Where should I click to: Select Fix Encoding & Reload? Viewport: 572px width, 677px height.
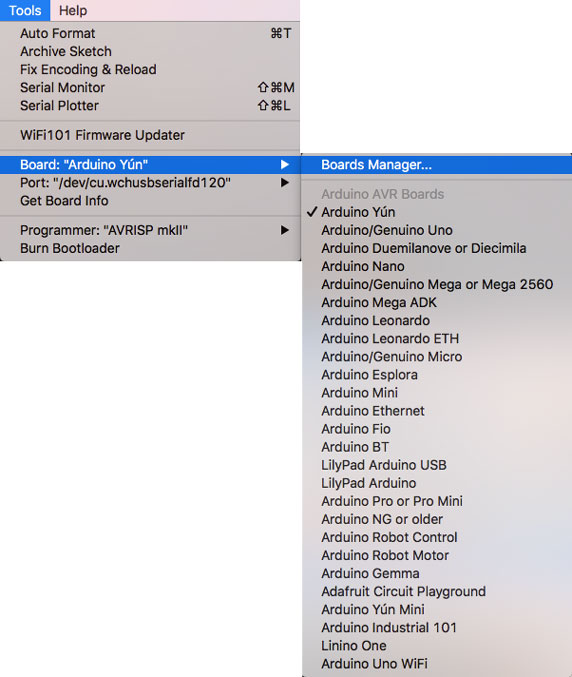pyautogui.click(x=150, y=70)
